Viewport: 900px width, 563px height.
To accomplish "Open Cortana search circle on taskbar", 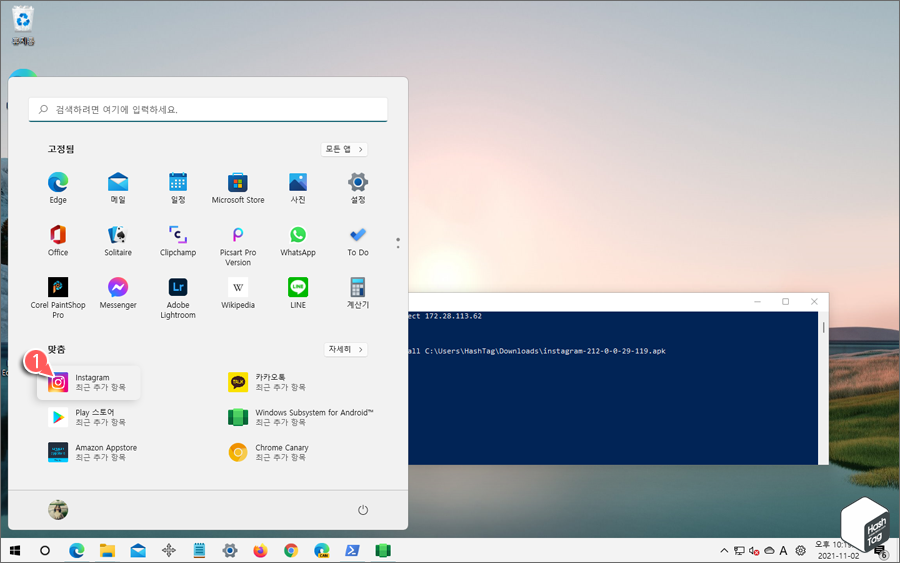I will (x=45, y=551).
